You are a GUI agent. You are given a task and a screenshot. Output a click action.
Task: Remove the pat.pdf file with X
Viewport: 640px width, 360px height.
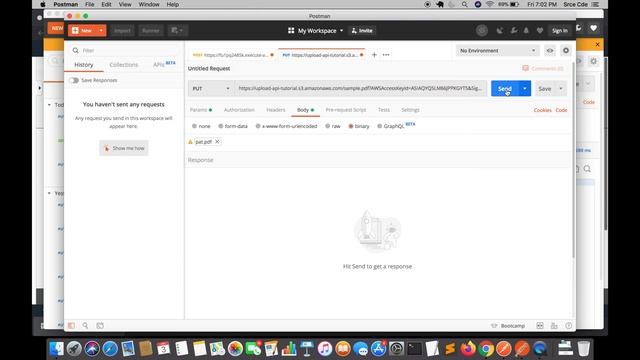tap(217, 142)
